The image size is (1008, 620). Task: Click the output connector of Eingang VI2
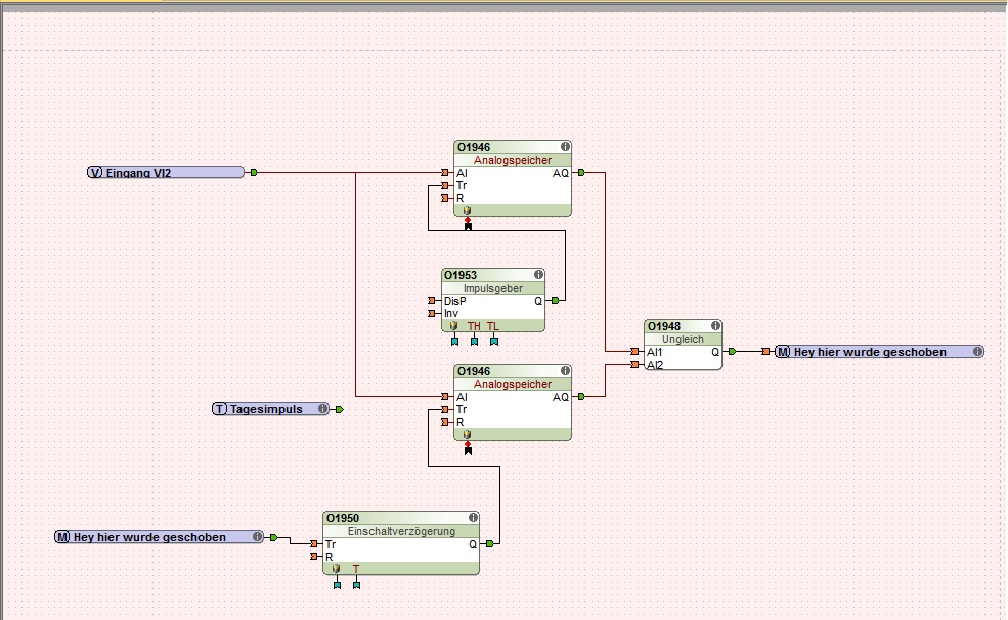point(254,172)
